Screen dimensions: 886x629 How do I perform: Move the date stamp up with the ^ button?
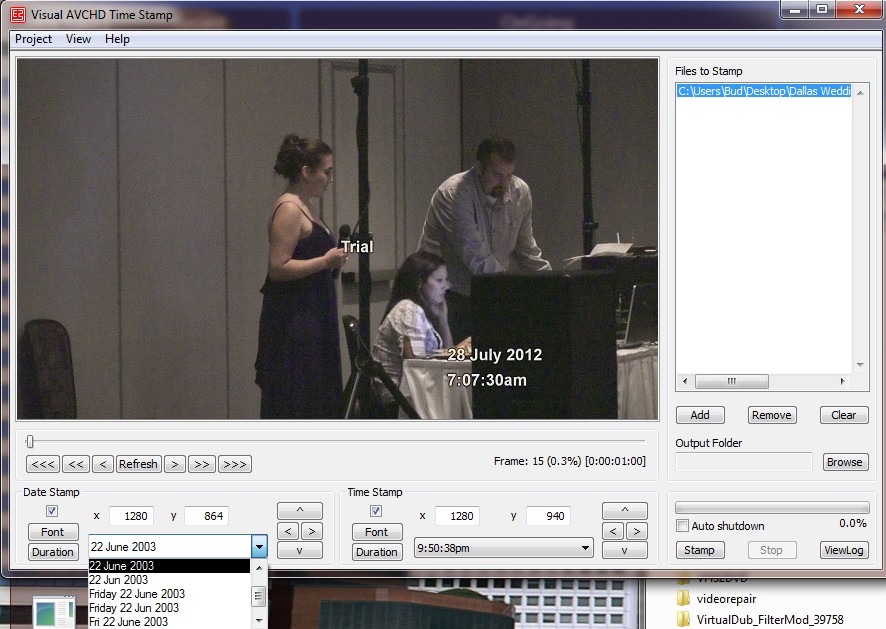pyautogui.click(x=300, y=511)
